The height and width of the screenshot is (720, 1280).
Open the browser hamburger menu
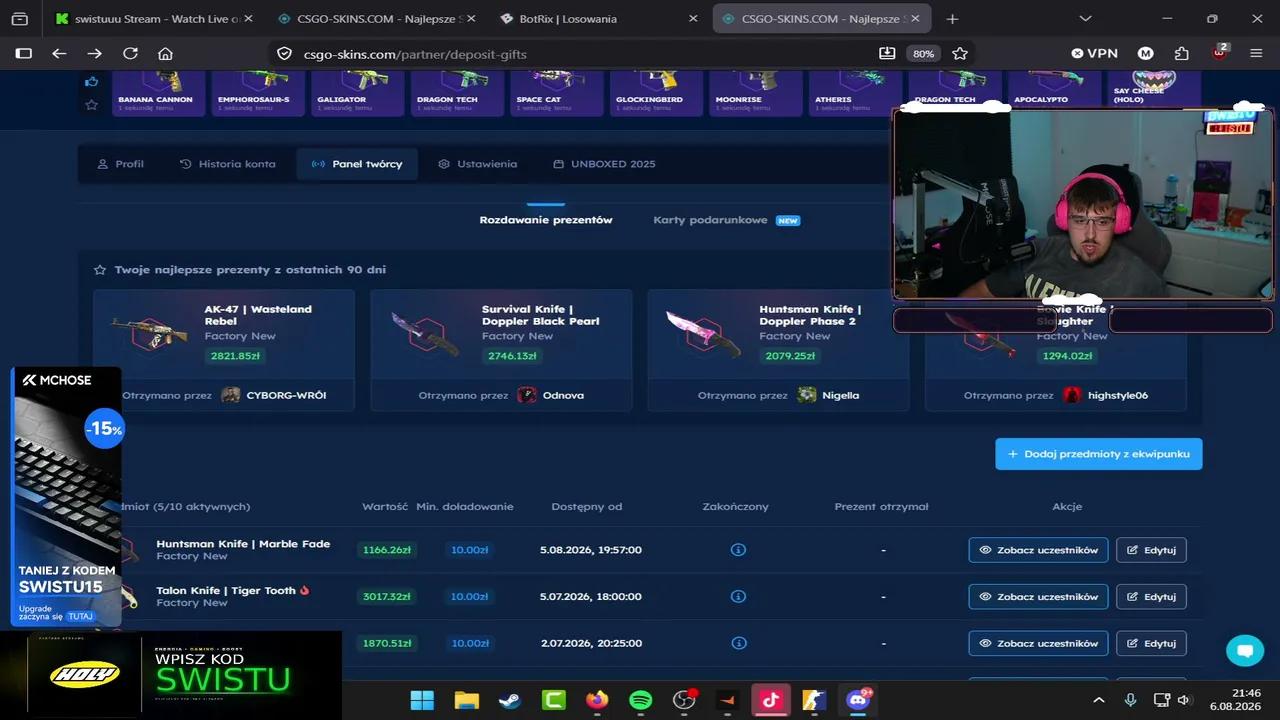[x=1256, y=53]
